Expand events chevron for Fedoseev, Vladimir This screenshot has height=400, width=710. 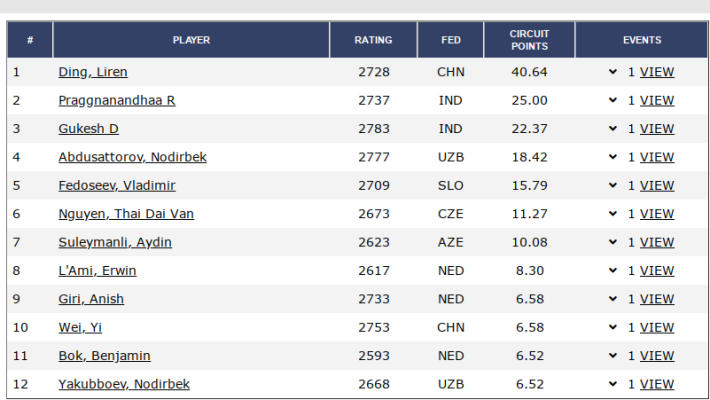tap(612, 185)
